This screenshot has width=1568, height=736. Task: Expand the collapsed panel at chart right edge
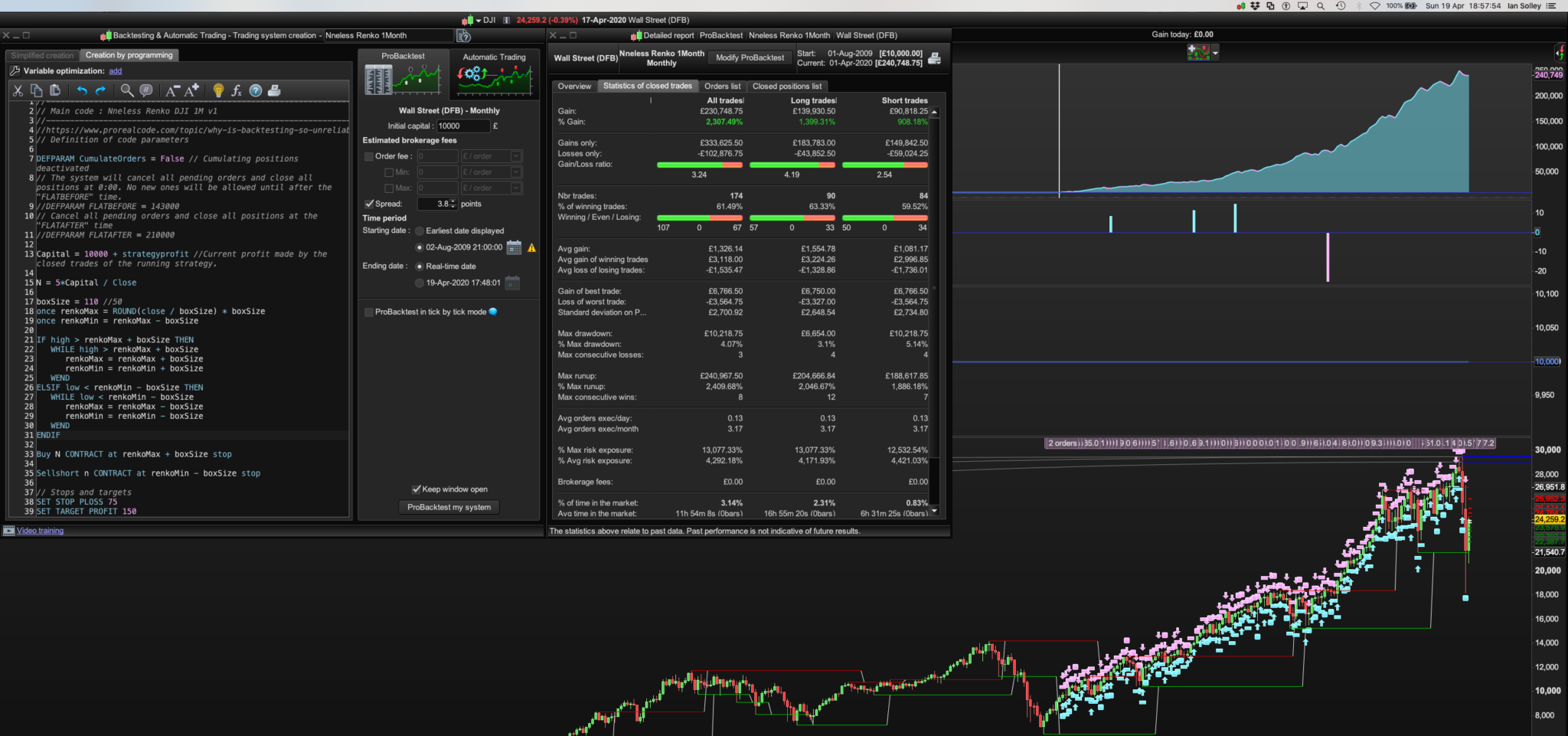(1560, 53)
